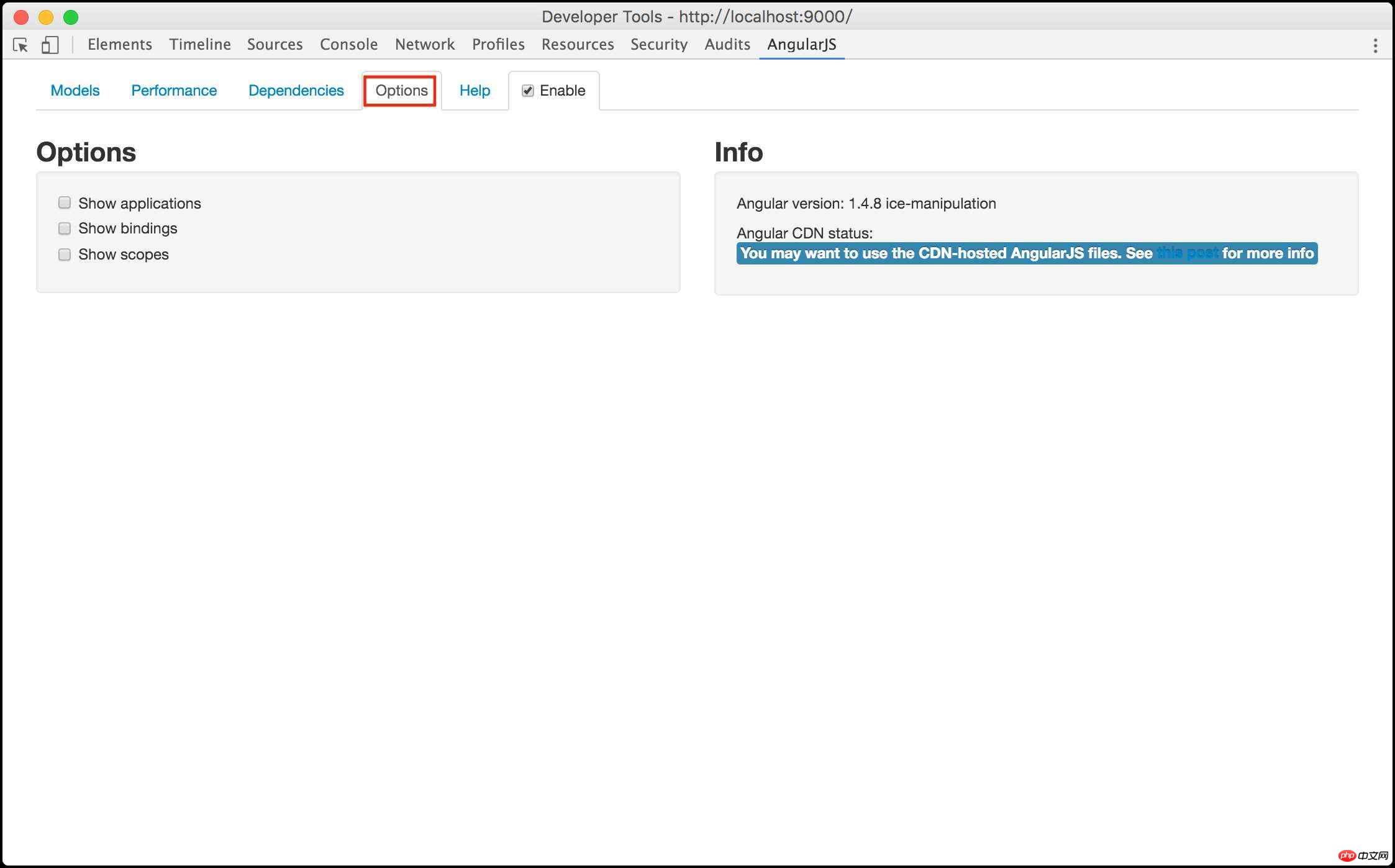The width and height of the screenshot is (1395, 868).
Task: Click the Show bindings label
Action: 128,228
